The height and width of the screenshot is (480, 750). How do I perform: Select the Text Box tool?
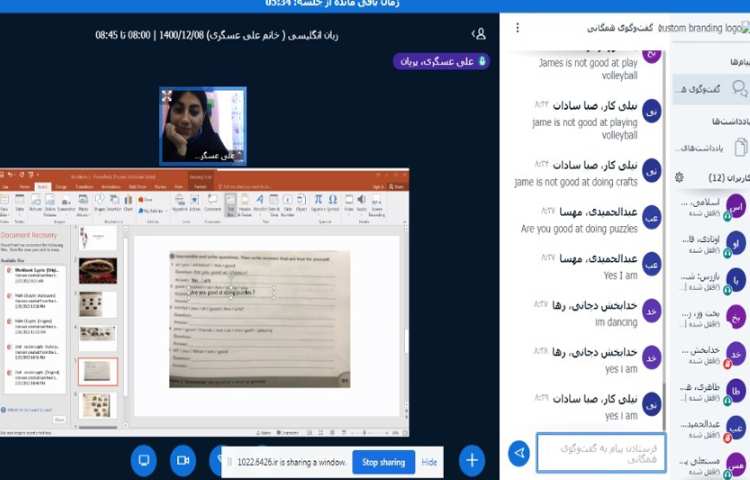(x=231, y=205)
